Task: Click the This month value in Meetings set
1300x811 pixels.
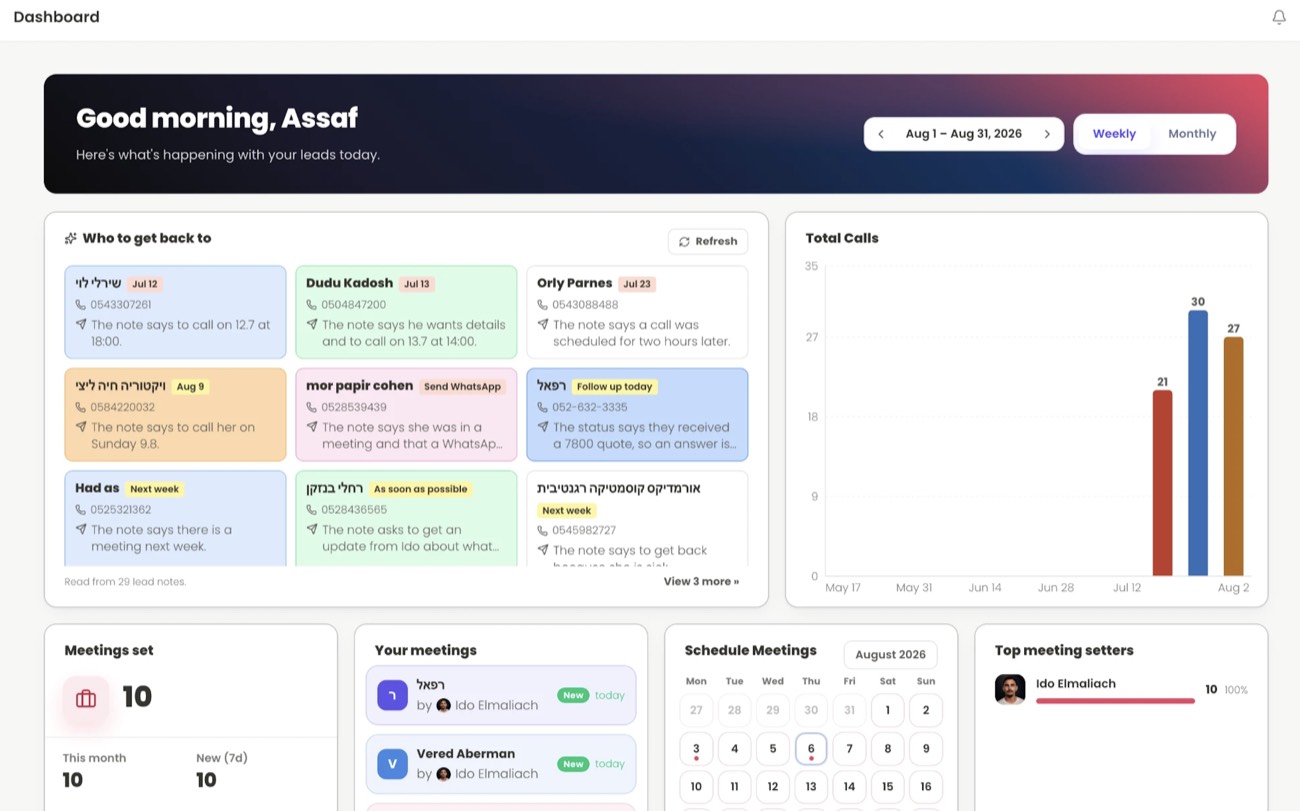Action: click(73, 780)
